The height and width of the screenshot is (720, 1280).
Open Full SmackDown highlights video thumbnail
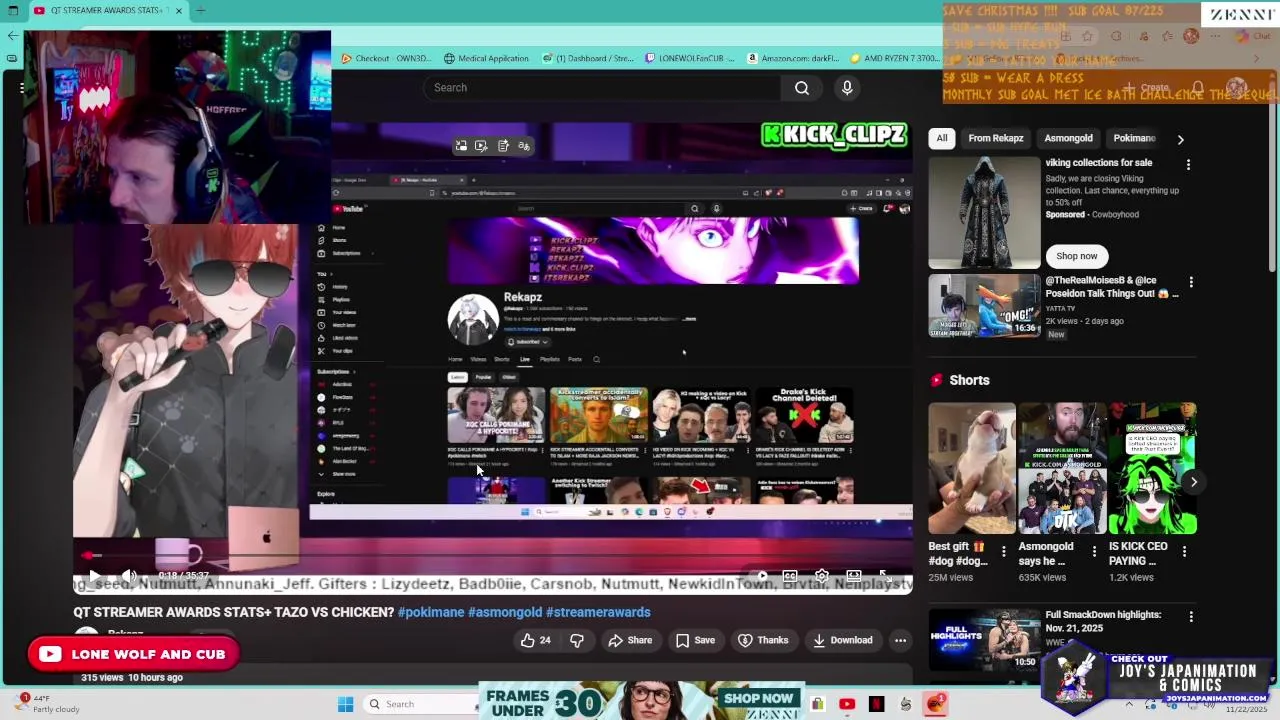pos(984,640)
